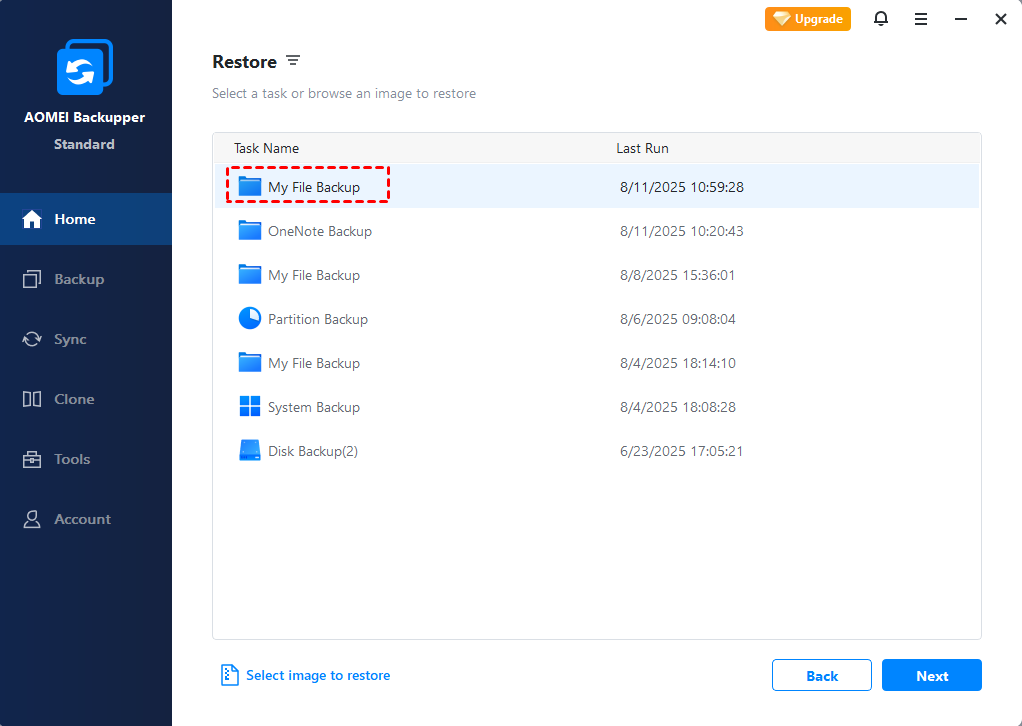The width and height of the screenshot is (1022, 726).
Task: Click the Disk Backup(2) drive icon
Action: pos(250,451)
